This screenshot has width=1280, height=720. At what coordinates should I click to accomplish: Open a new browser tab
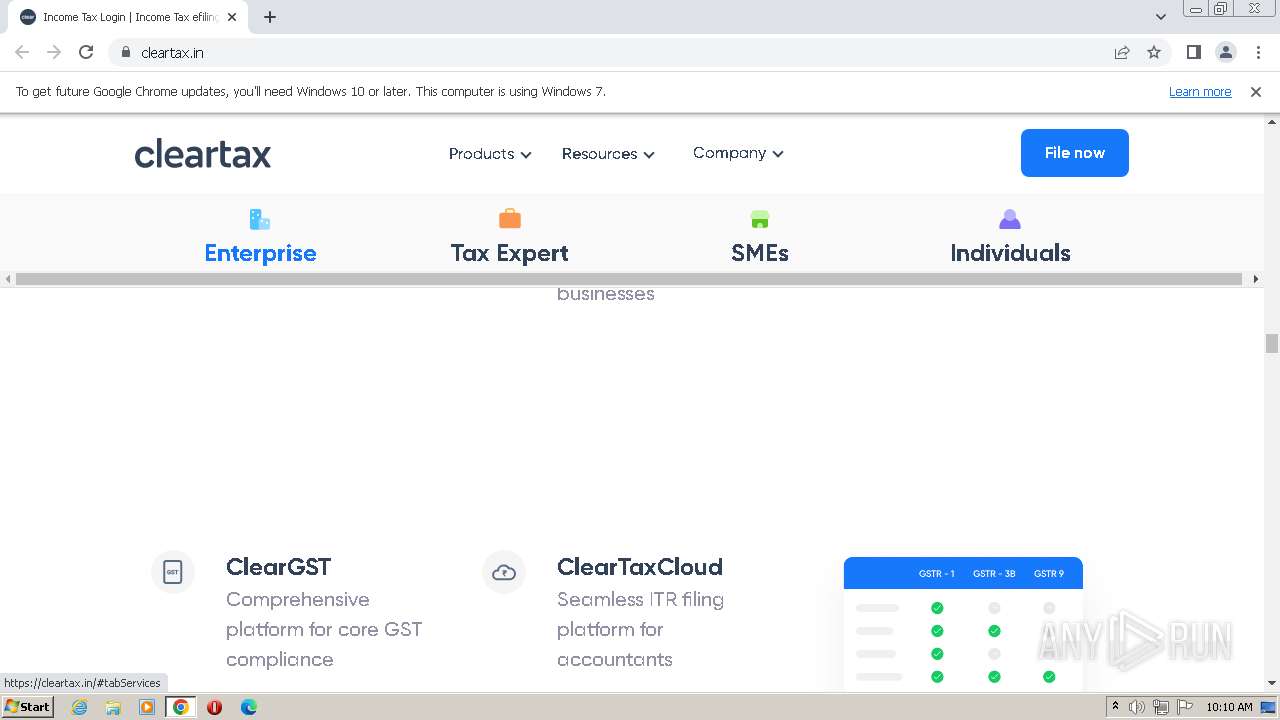click(270, 17)
